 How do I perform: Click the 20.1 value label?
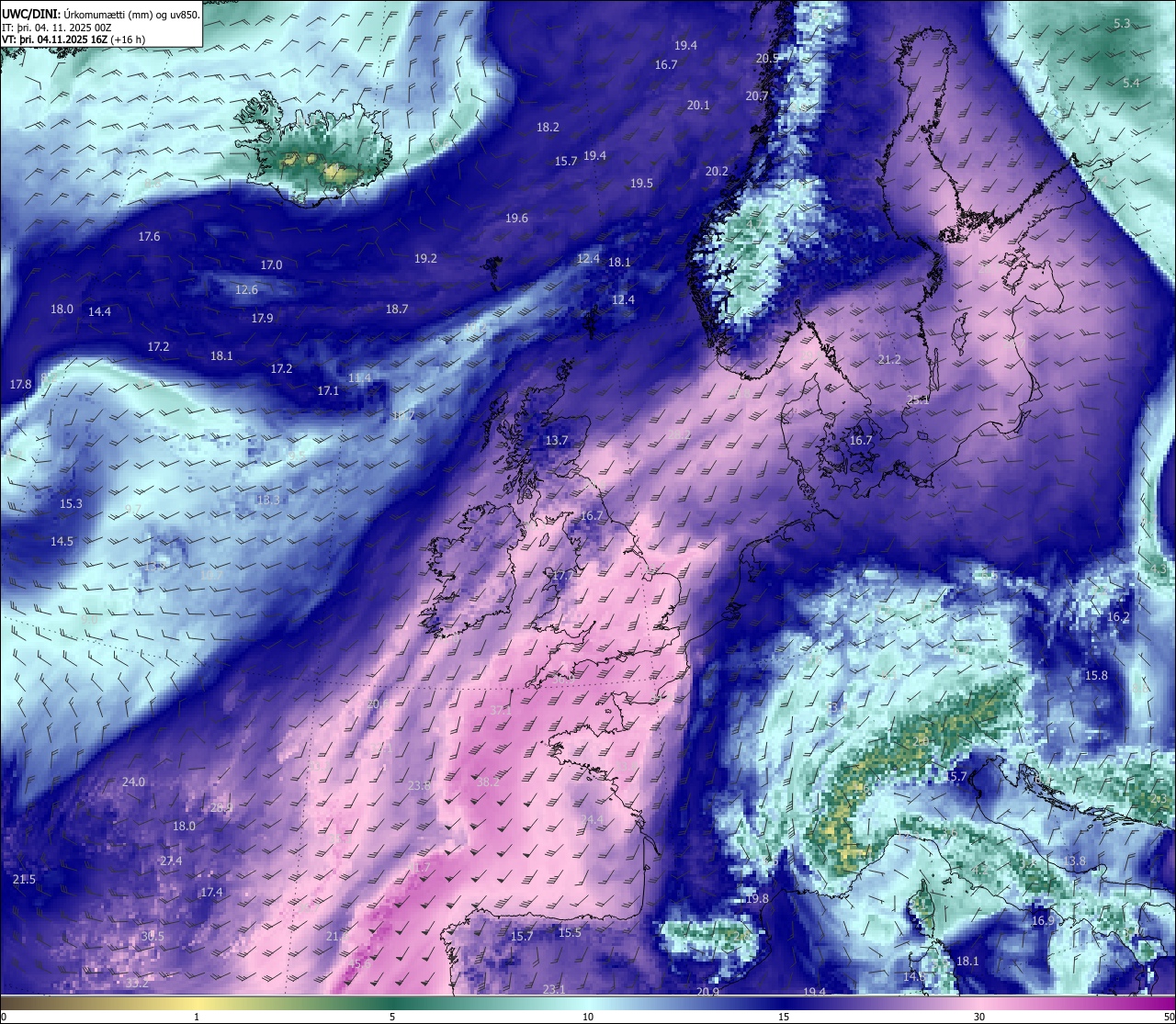click(x=698, y=105)
